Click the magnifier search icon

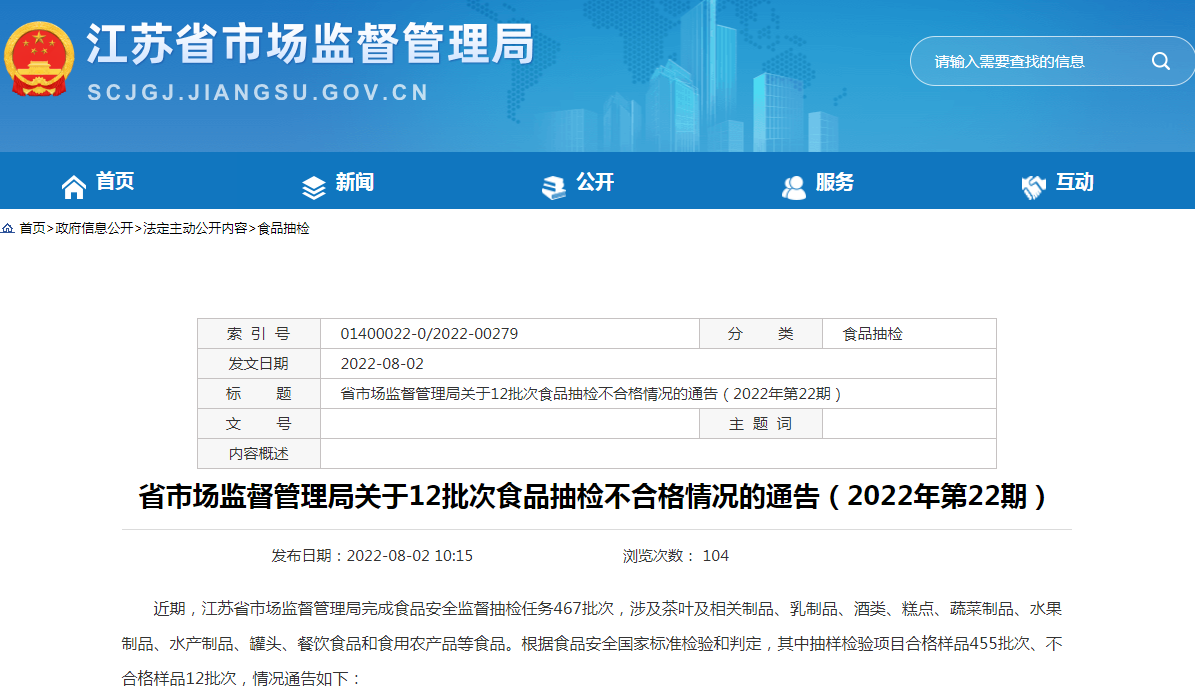point(1160,61)
